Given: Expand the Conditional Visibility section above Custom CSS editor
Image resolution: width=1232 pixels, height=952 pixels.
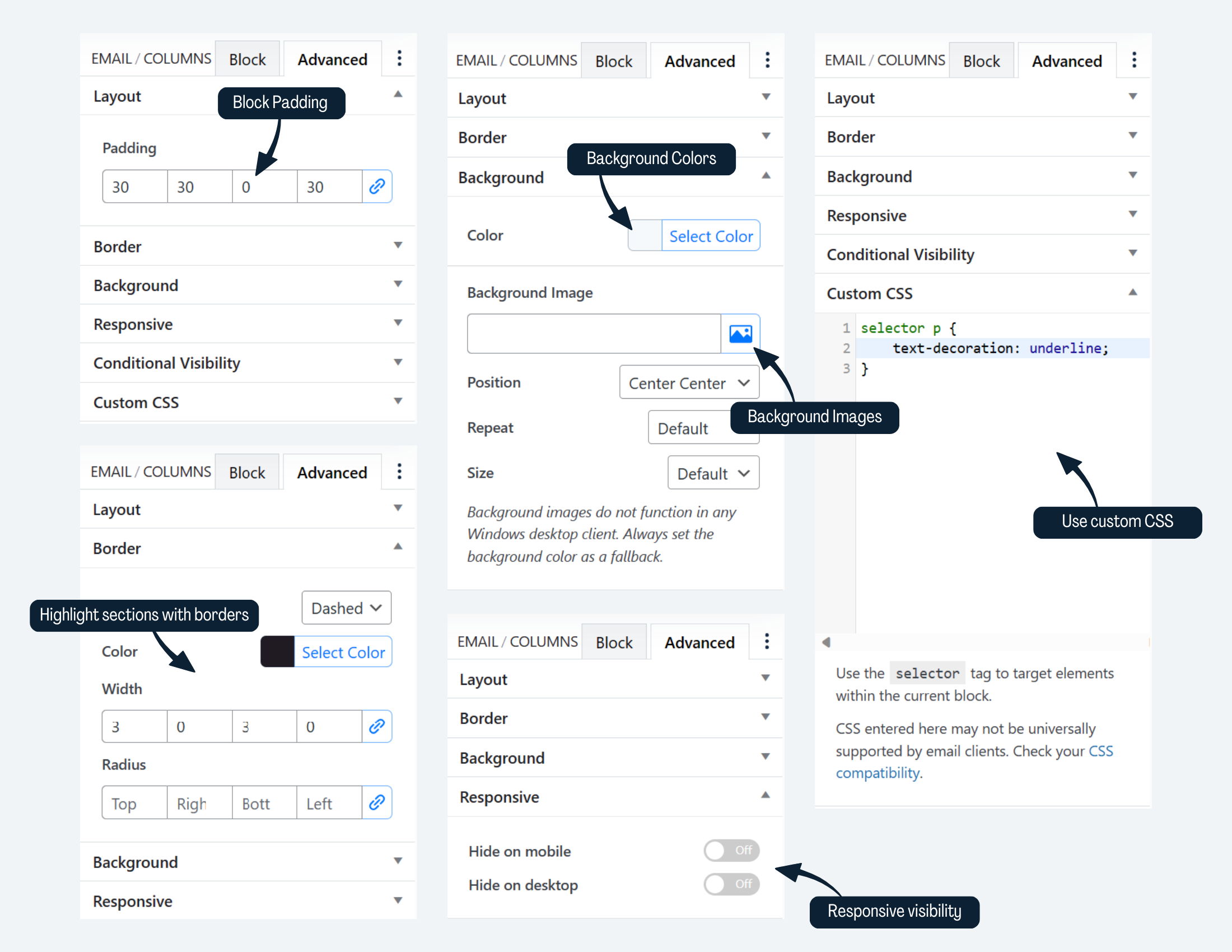Looking at the screenshot, I should (x=982, y=254).
